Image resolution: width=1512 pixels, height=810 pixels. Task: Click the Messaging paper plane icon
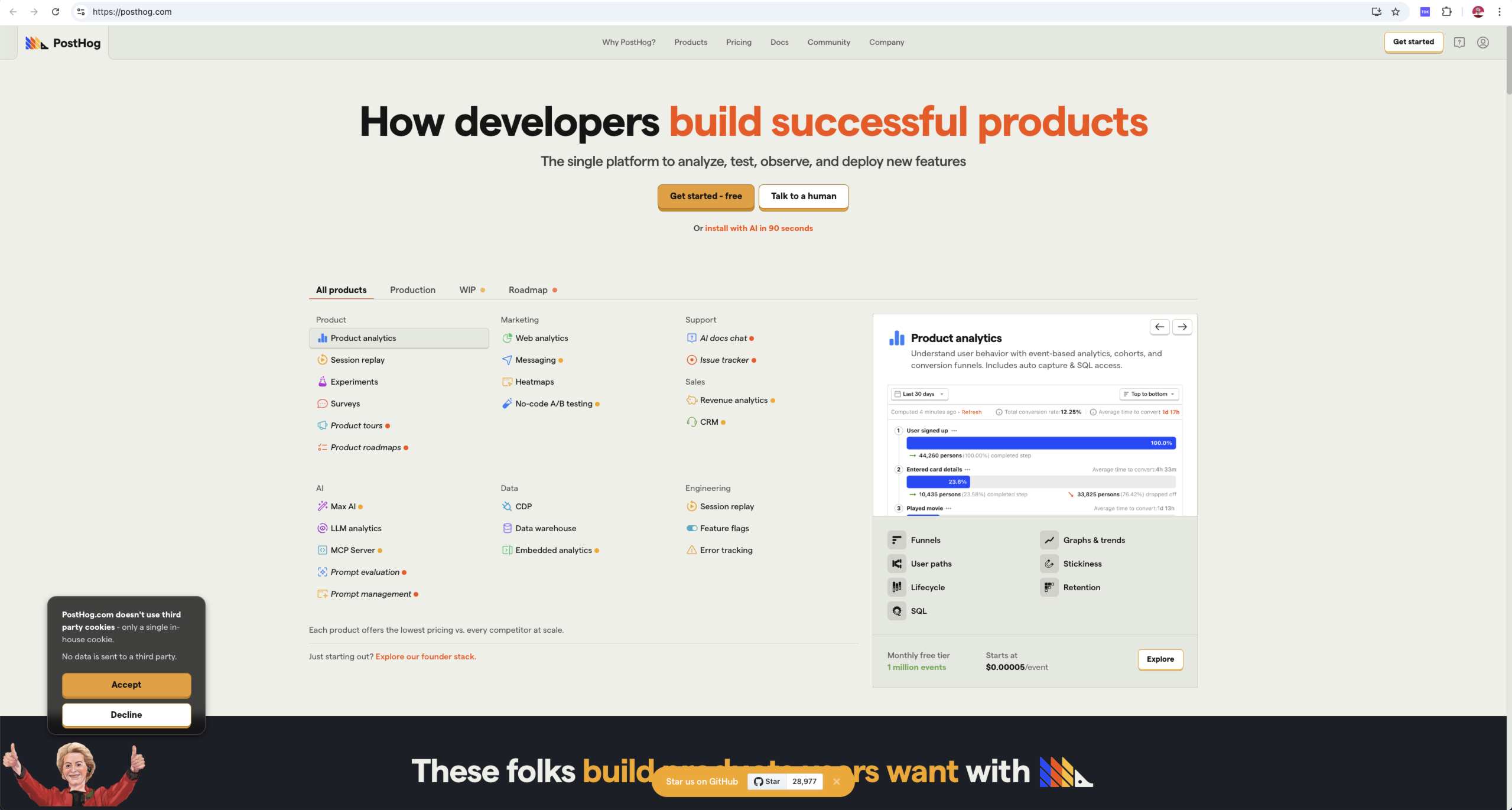point(507,360)
